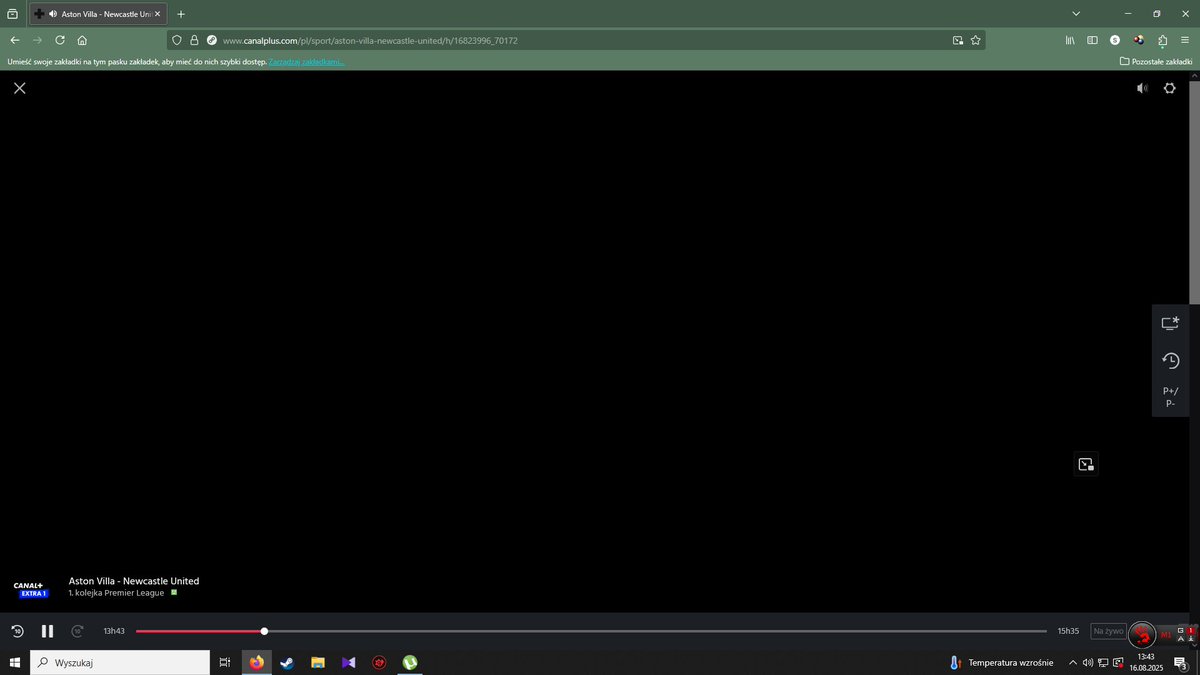This screenshot has height=675, width=1200.
Task: Rewind 10 seconds
Action: (17, 631)
